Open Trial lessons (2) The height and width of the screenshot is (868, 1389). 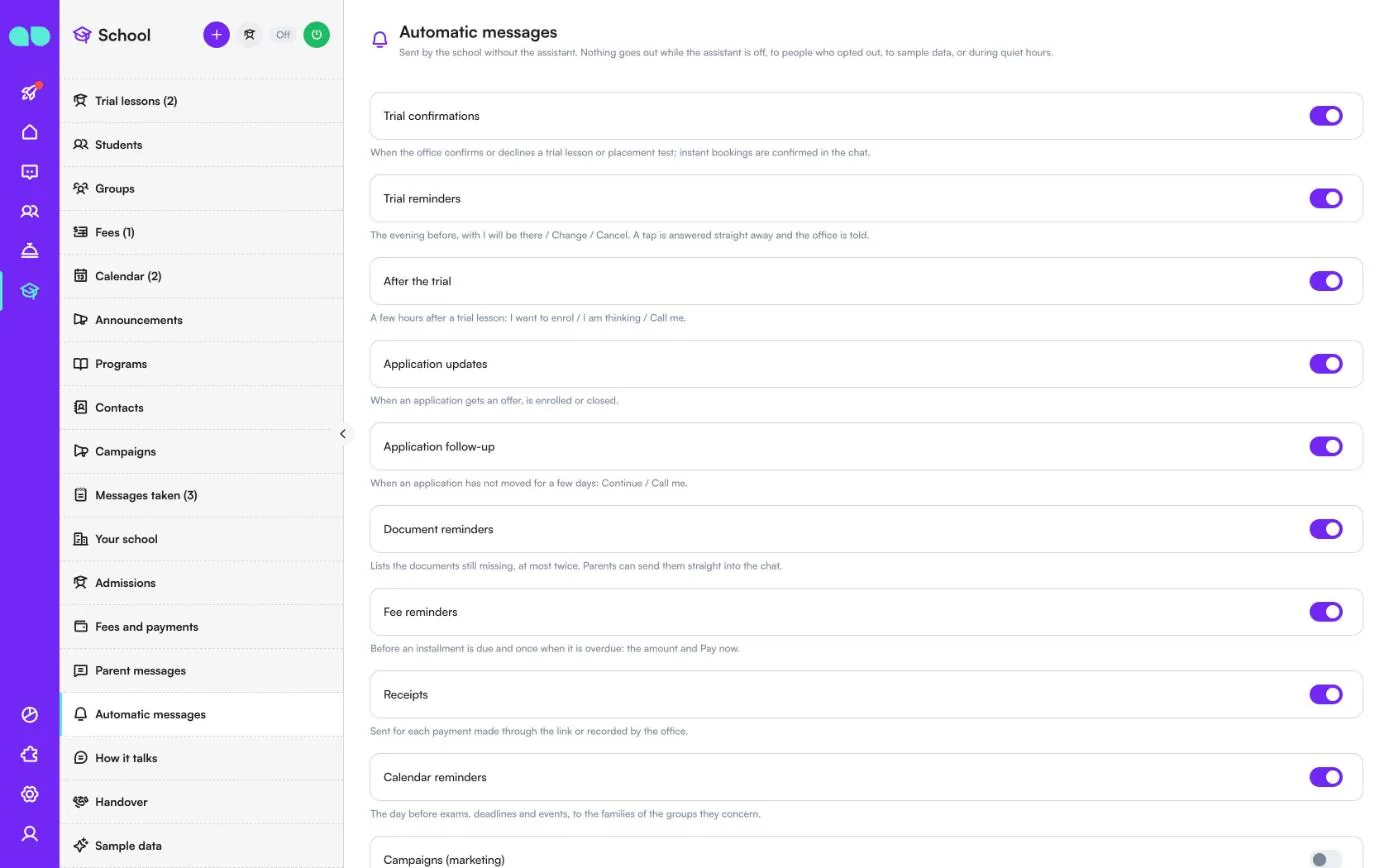(x=201, y=101)
